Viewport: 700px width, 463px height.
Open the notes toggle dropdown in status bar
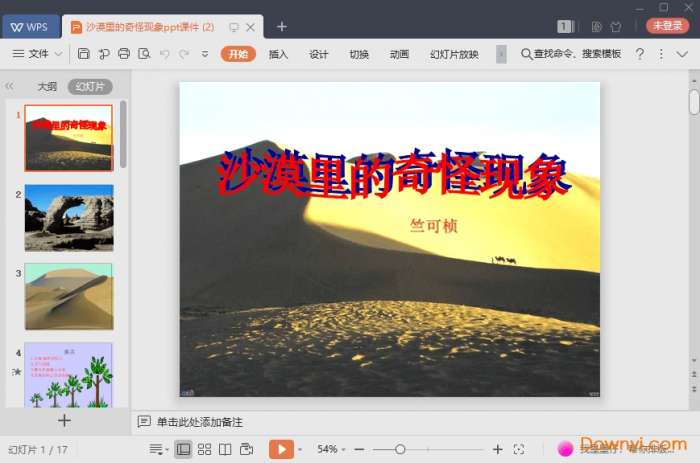(159, 449)
